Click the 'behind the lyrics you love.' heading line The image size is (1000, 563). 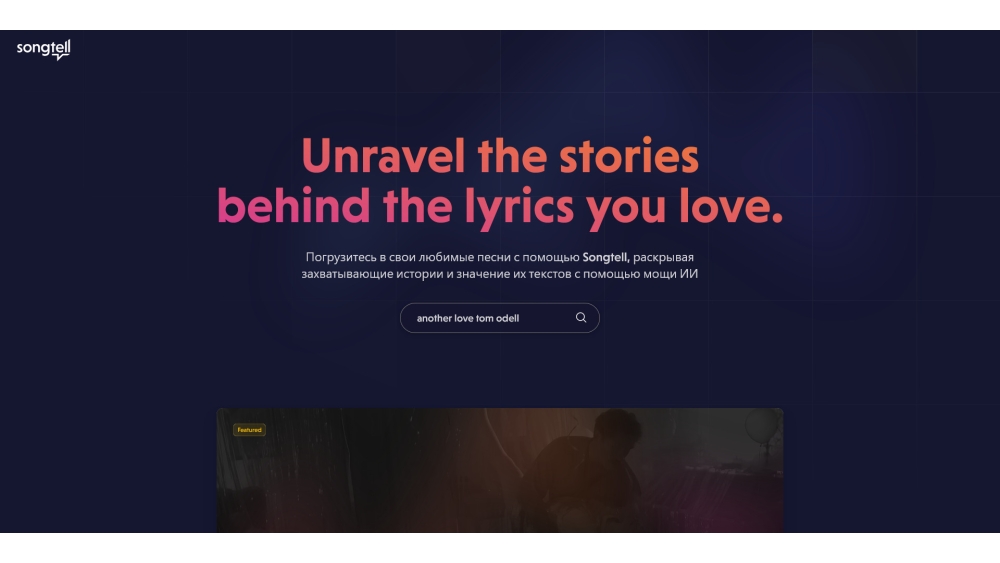coord(500,207)
